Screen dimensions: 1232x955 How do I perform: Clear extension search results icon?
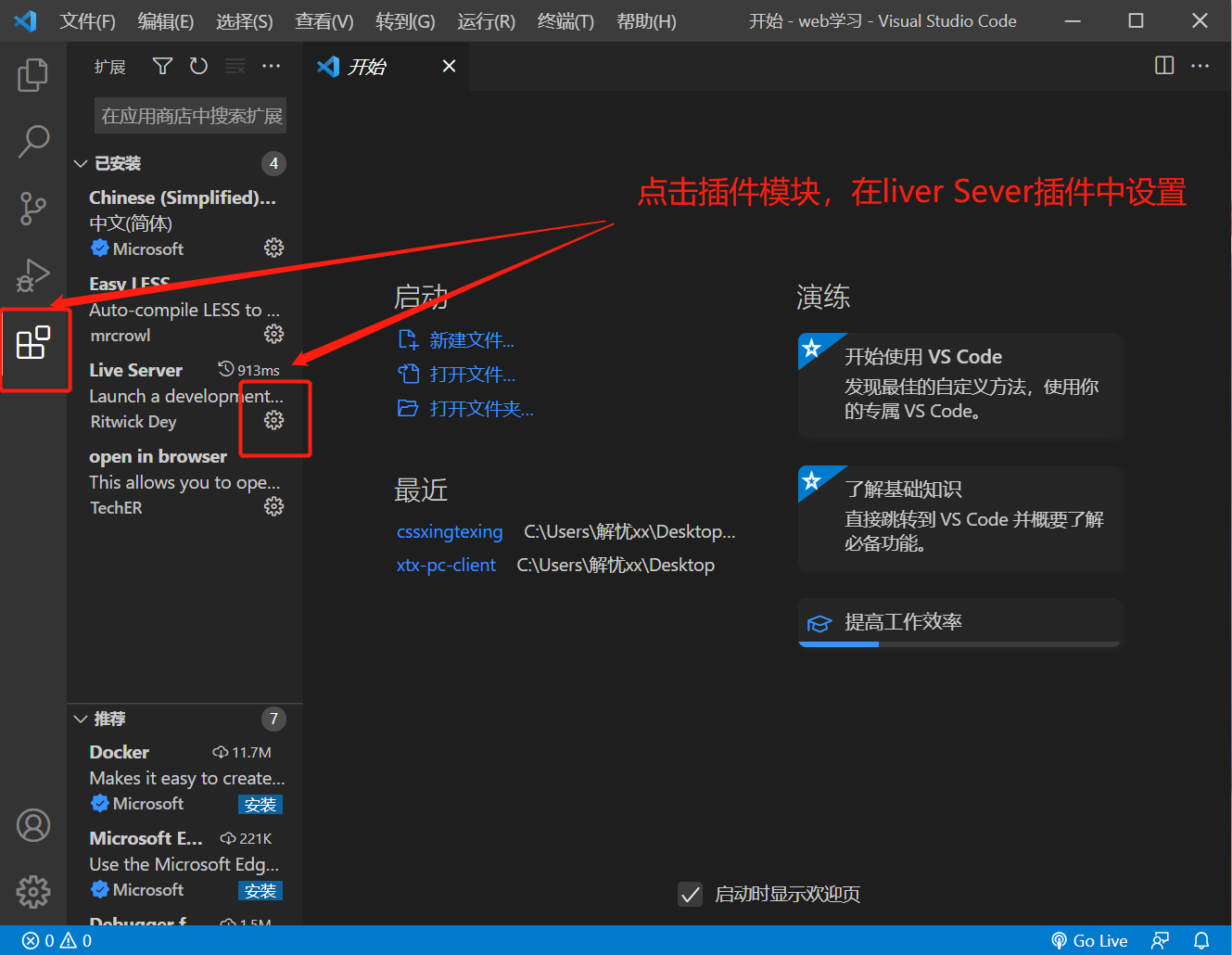point(235,66)
